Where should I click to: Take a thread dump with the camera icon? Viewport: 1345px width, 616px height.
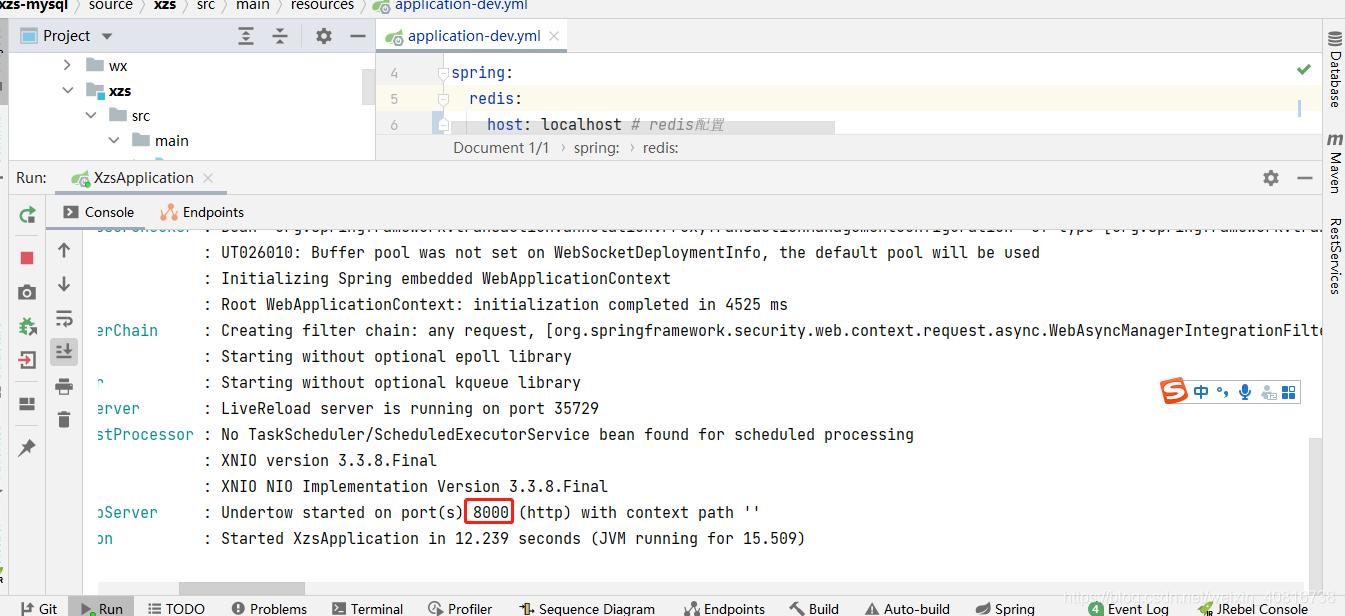click(x=27, y=292)
